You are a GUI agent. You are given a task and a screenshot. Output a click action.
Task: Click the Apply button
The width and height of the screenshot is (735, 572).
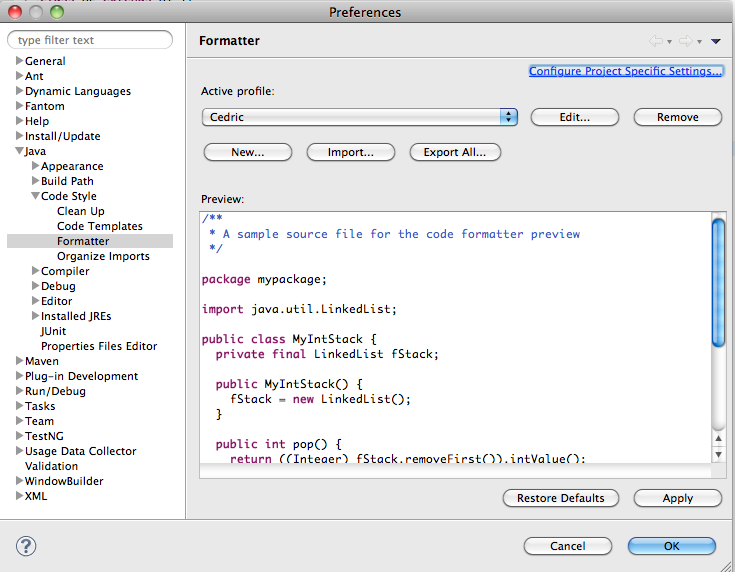pyautogui.click(x=677, y=498)
